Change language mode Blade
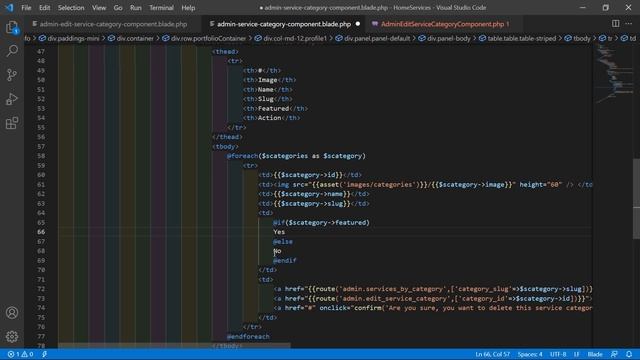This screenshot has height=360, width=640. pos(595,354)
